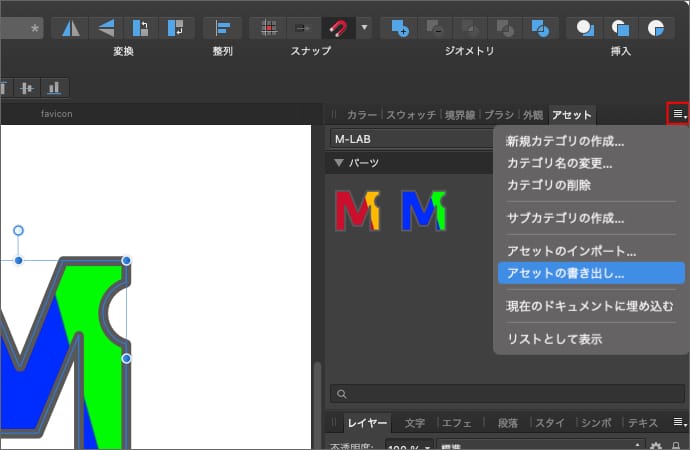Screen dimensions: 690x450
Task: Click the rotate clockwise transform icon
Action: (x=176, y=27)
